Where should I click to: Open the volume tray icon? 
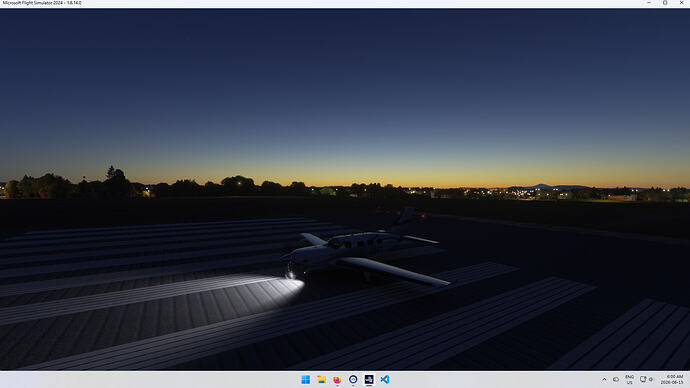651,379
